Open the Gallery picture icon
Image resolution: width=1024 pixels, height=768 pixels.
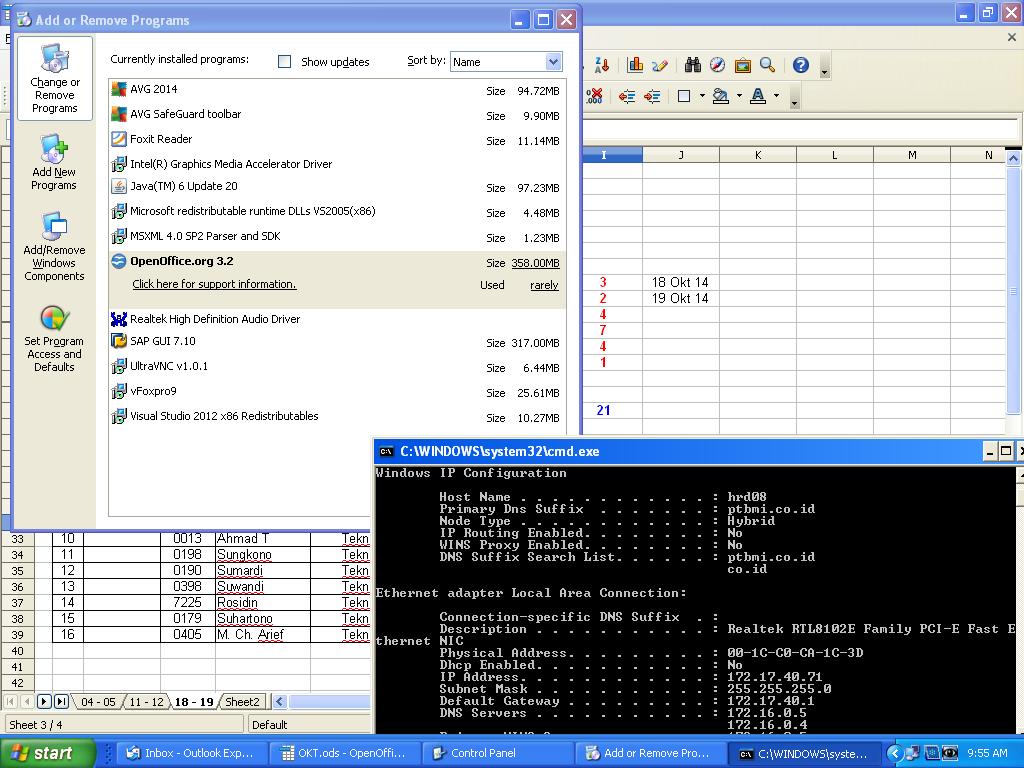742,65
